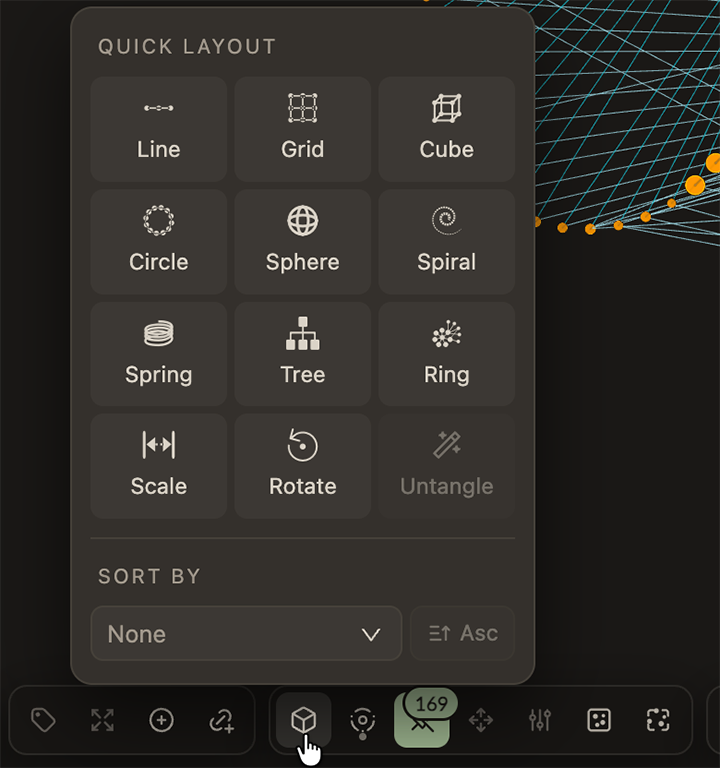Apply the Cube quick layout
This screenshot has height=768, width=720.
[446, 129]
